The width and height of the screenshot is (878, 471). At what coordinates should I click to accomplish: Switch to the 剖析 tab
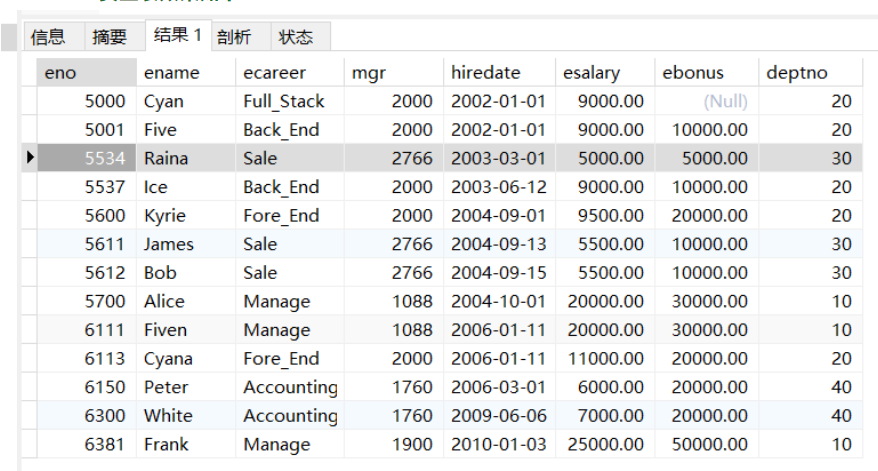[x=234, y=37]
